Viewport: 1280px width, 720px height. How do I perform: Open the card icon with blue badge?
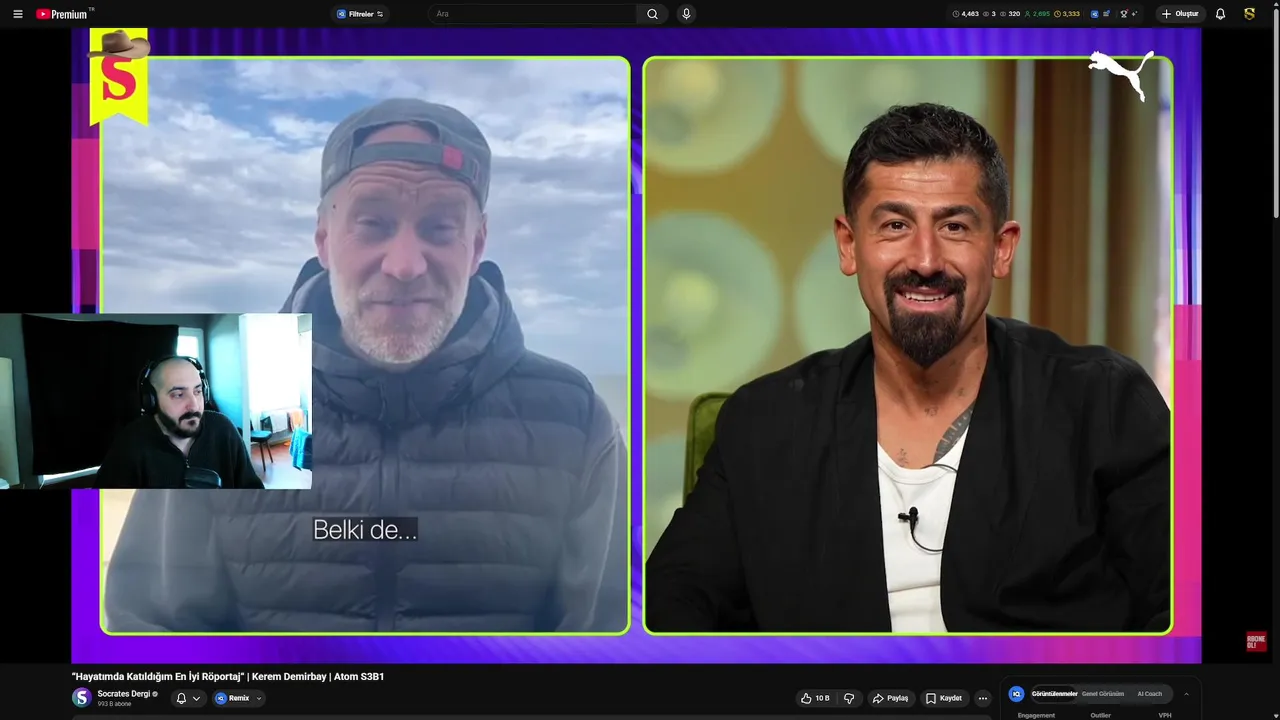tap(1107, 14)
